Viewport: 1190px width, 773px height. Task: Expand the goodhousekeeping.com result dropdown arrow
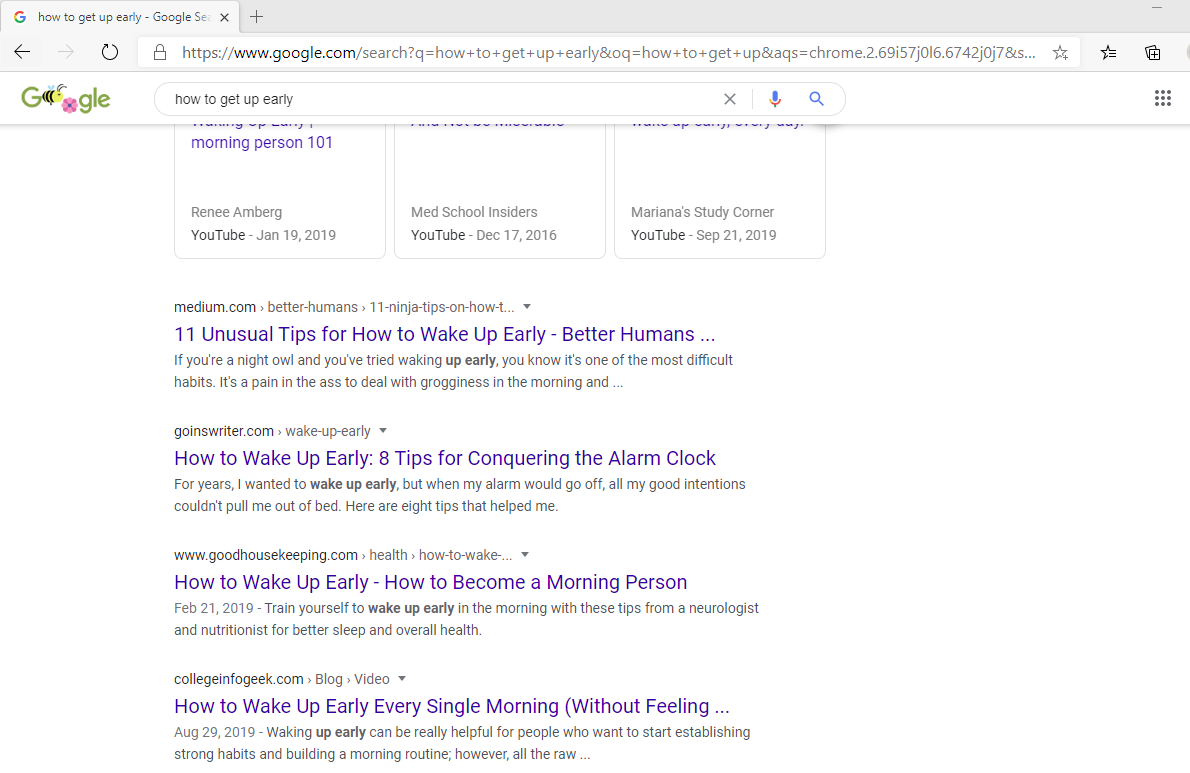coord(524,555)
